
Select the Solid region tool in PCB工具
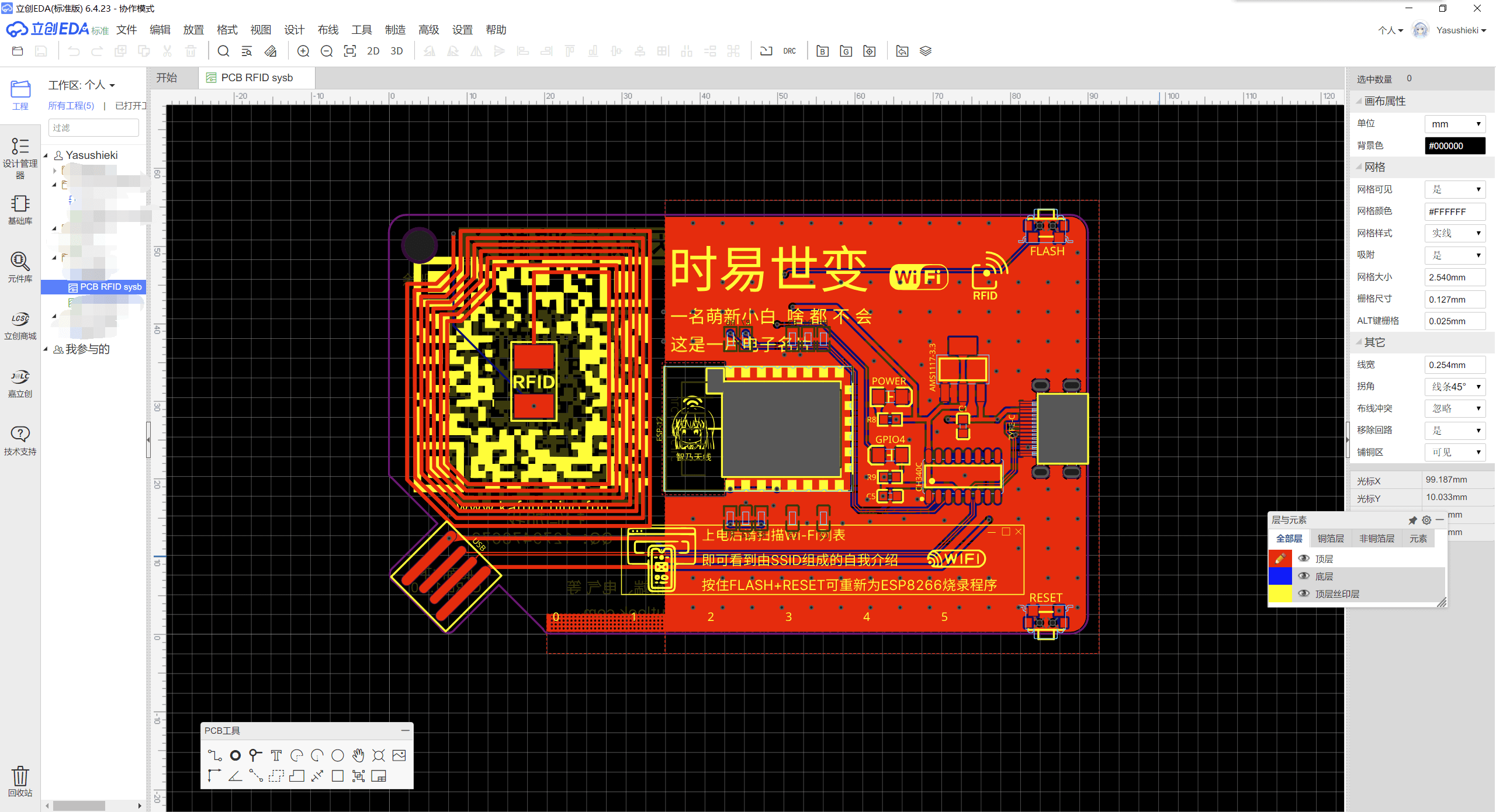coord(297,776)
